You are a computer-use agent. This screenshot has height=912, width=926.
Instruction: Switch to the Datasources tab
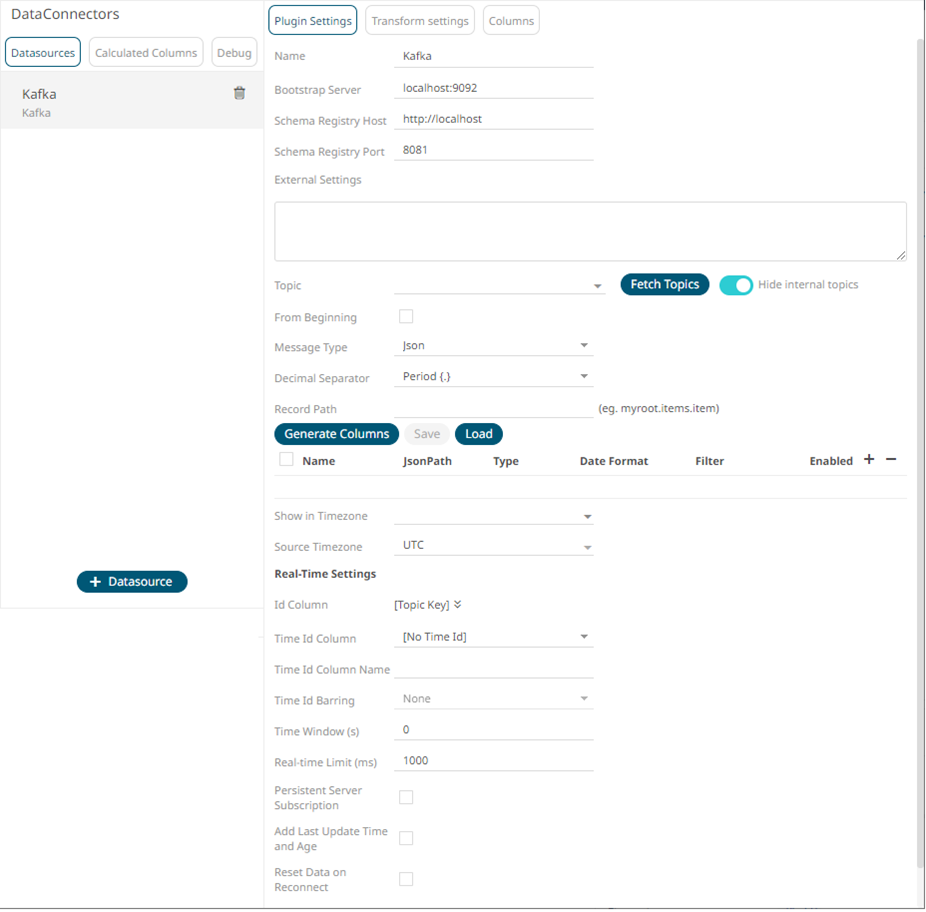pos(43,53)
